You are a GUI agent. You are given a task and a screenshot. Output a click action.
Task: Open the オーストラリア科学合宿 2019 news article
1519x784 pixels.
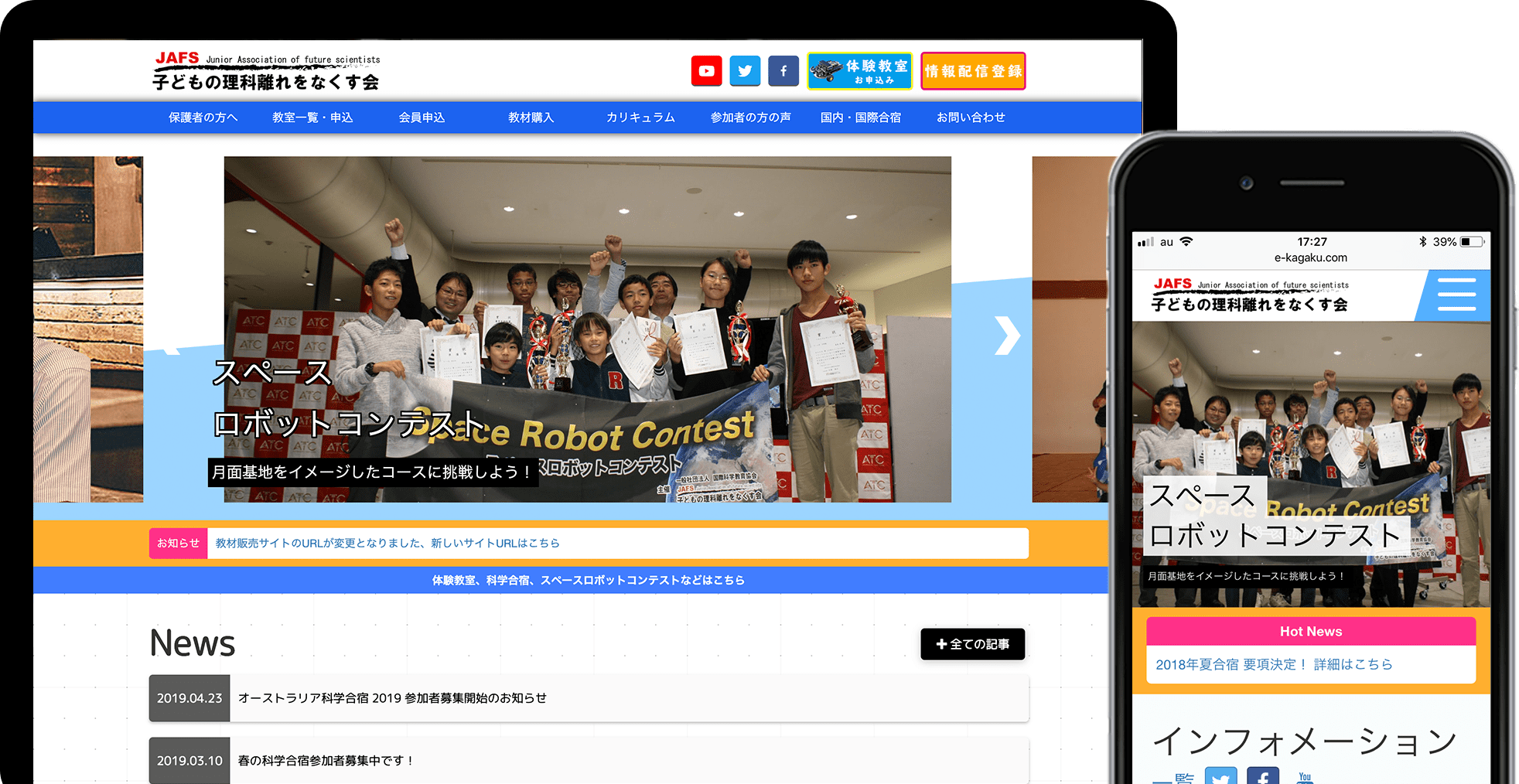click(x=392, y=698)
